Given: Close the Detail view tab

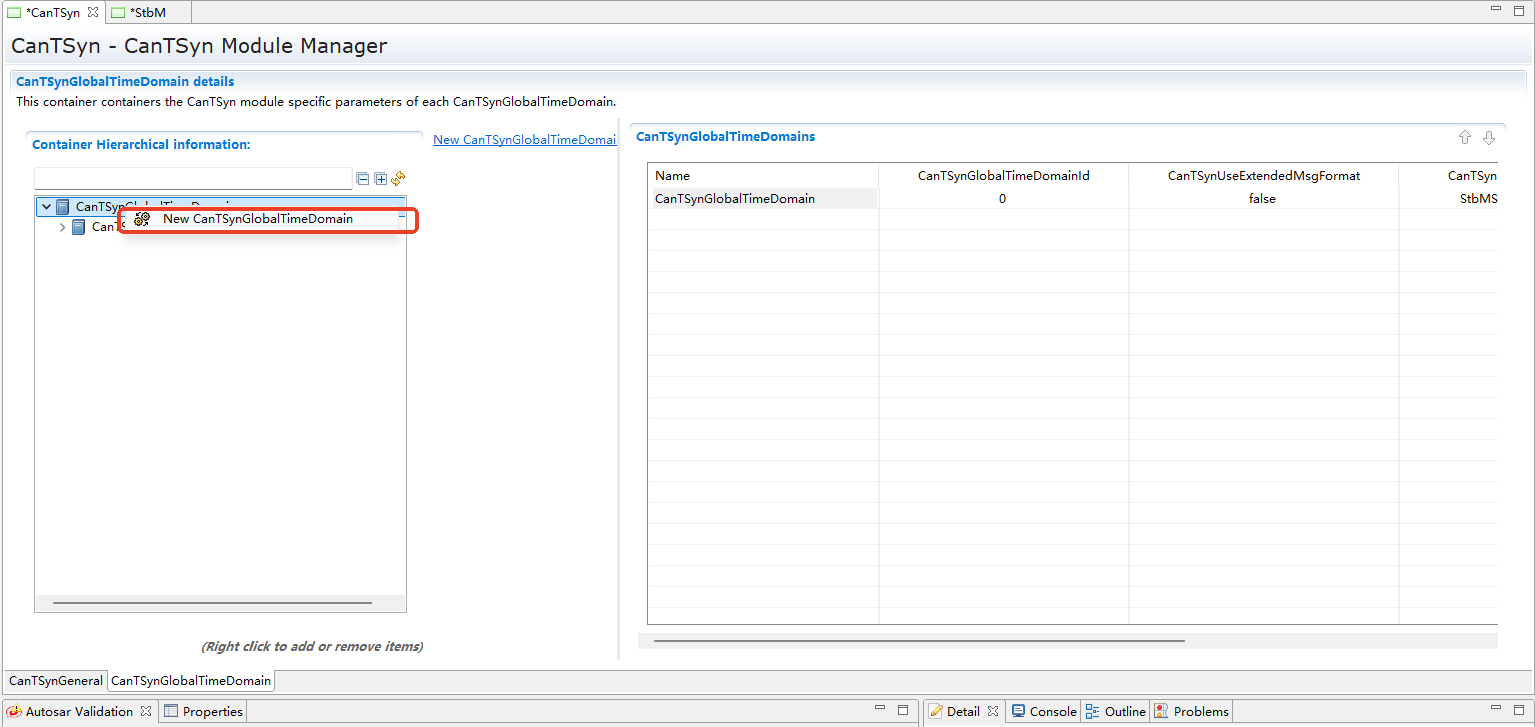Looking at the screenshot, I should tap(993, 711).
